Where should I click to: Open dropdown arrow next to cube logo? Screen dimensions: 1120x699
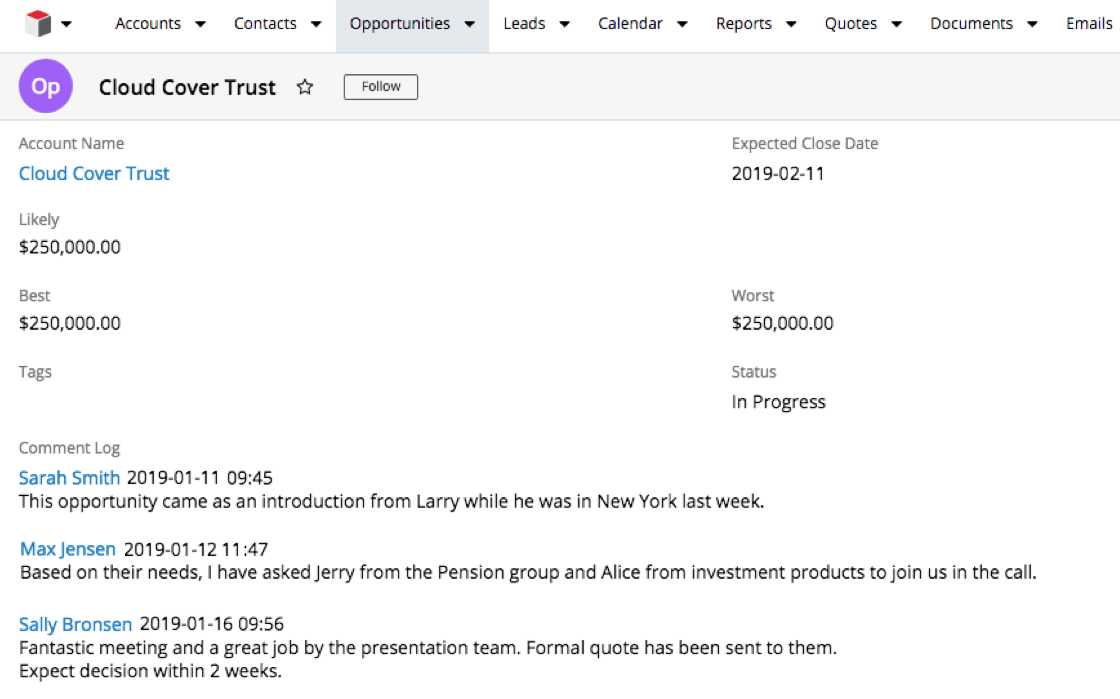[x=67, y=25]
